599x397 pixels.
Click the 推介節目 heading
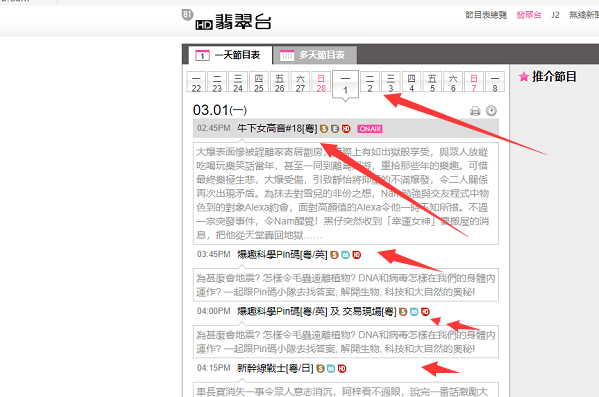(554, 76)
